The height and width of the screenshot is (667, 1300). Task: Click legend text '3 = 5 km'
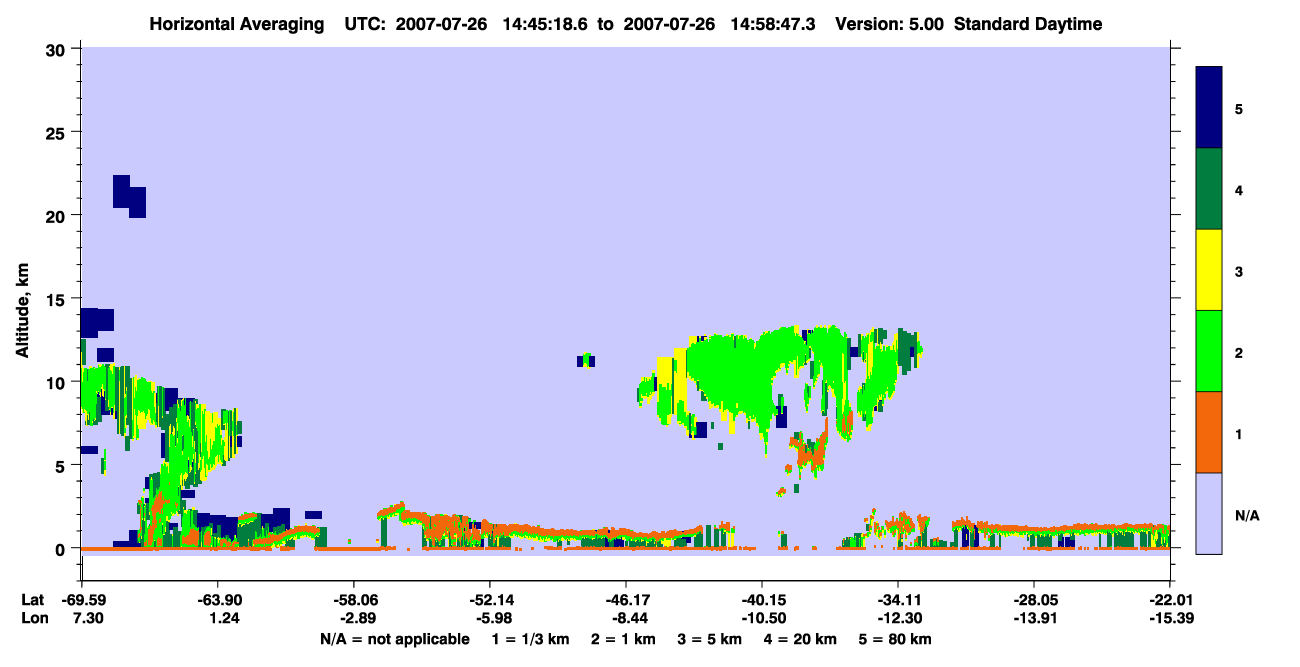(x=710, y=639)
